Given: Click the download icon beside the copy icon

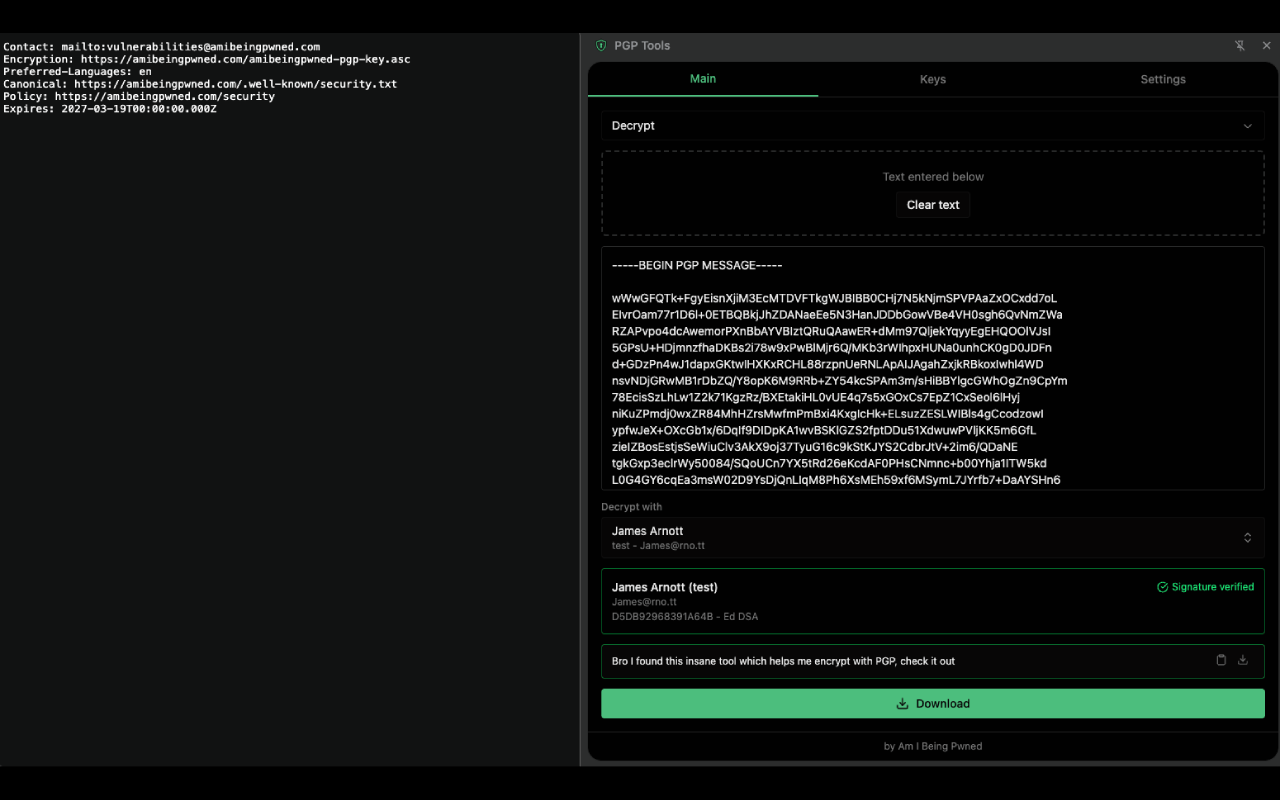Looking at the screenshot, I should 1243,660.
